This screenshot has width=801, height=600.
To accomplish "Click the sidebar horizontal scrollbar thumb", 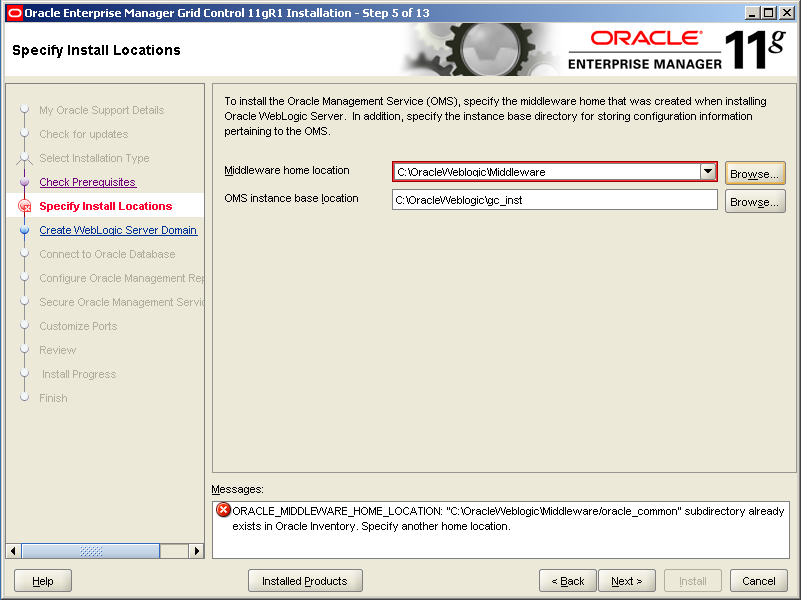I will (91, 551).
